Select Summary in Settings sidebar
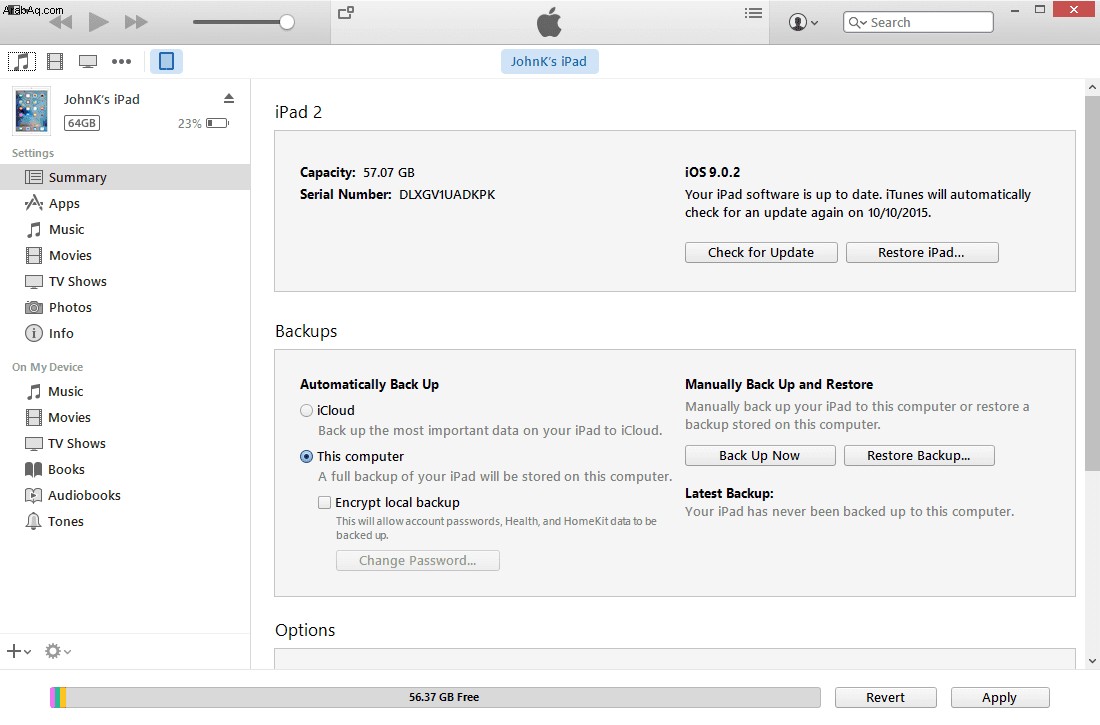Viewport: 1100px width, 725px height. 125,178
